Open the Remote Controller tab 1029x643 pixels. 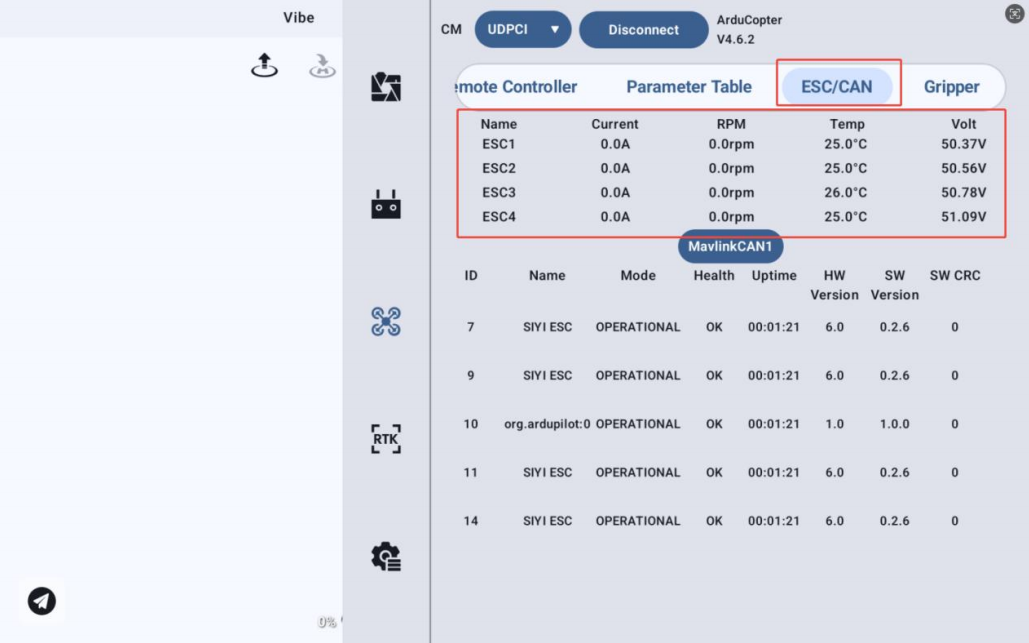[518, 86]
